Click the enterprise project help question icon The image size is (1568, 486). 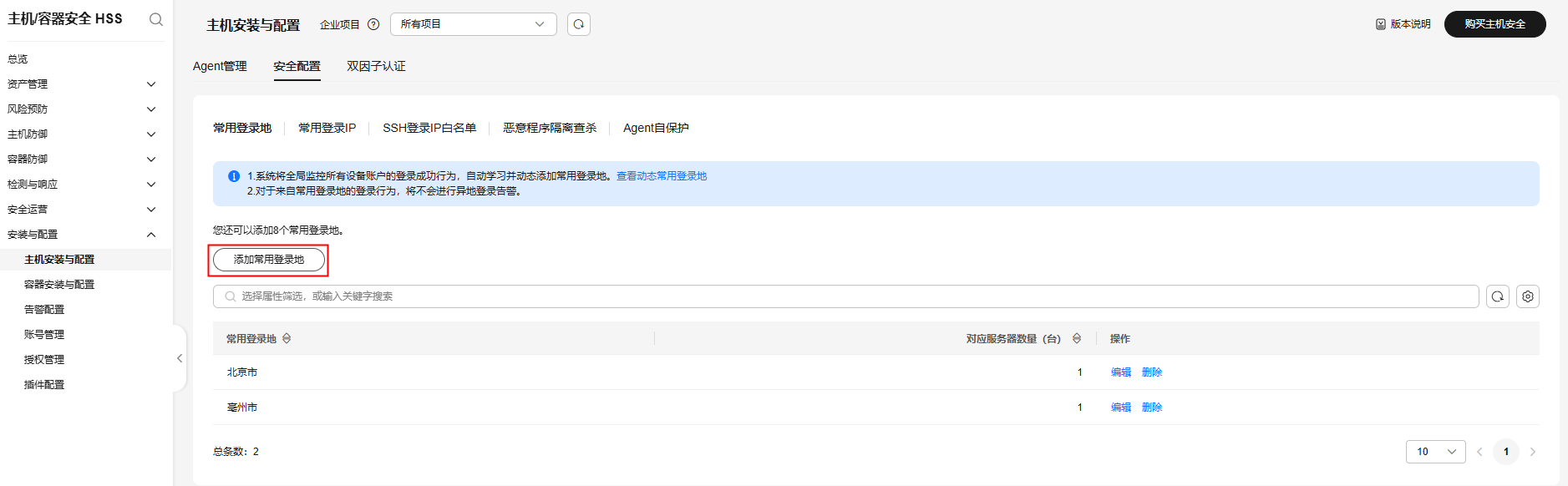click(x=373, y=24)
